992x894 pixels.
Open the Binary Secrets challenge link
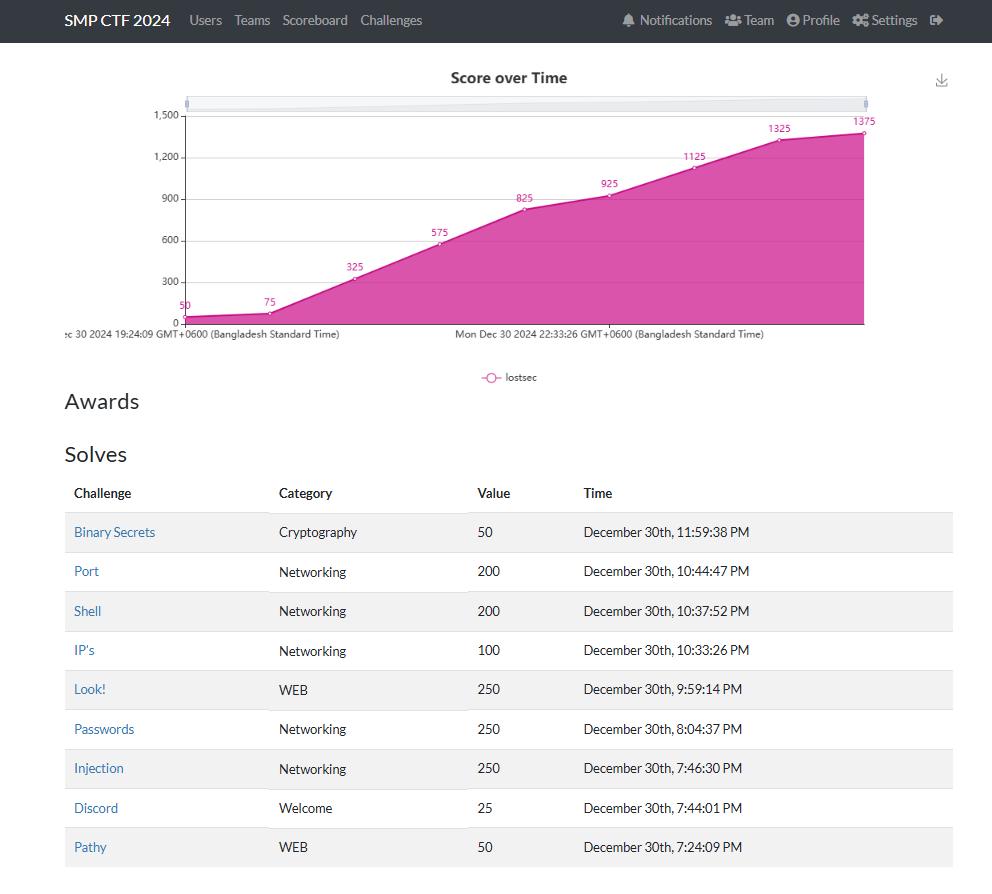114,532
